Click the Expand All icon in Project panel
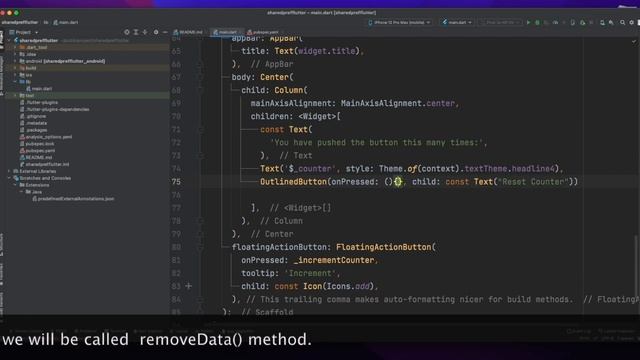The height and width of the screenshot is (360, 640). coord(136,32)
